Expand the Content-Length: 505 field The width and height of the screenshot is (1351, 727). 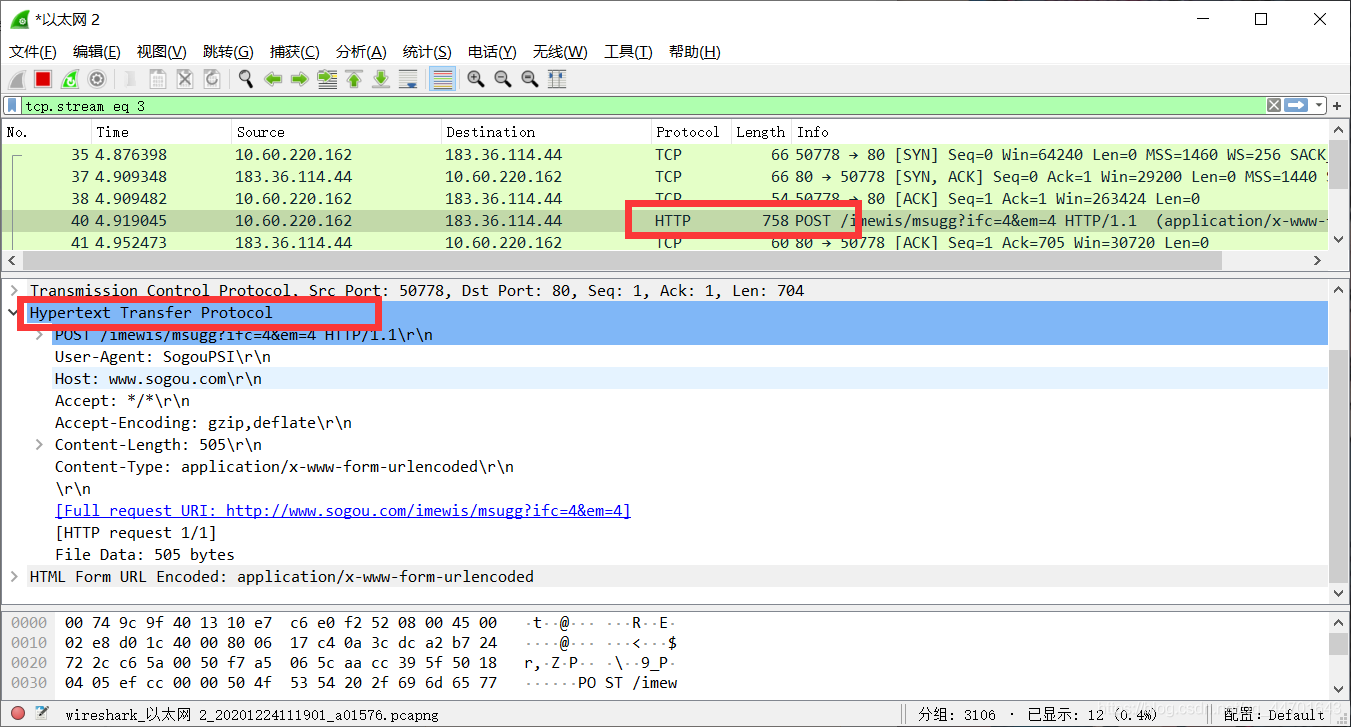[x=39, y=445]
